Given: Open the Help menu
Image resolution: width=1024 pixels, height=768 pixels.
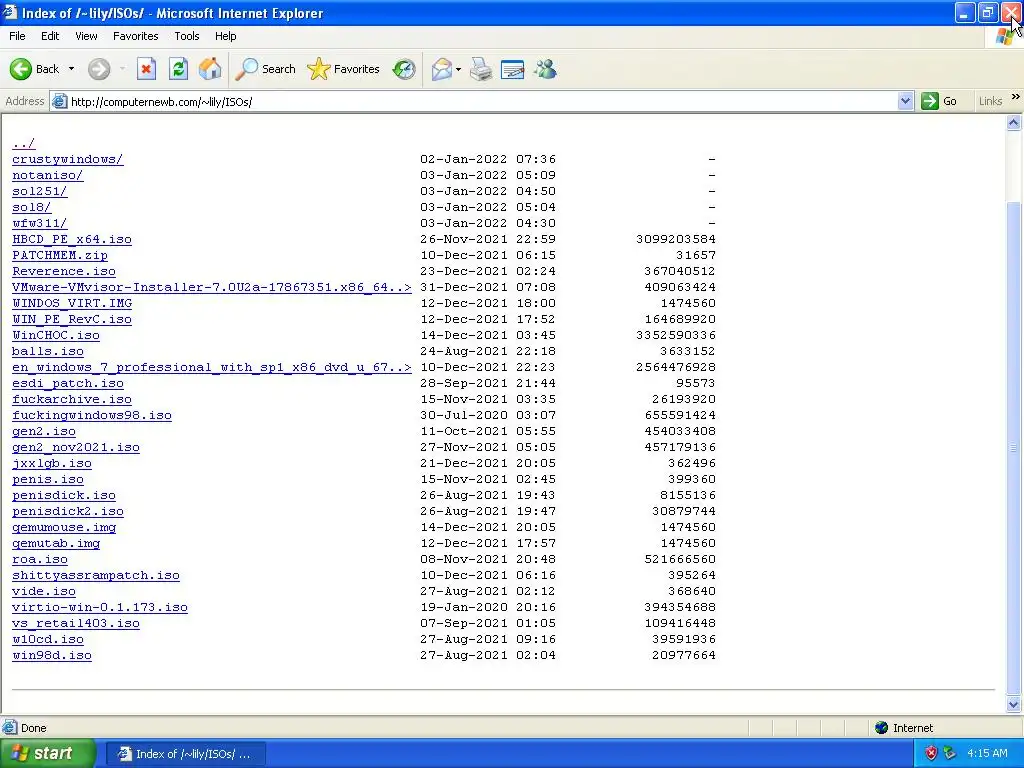Looking at the screenshot, I should tap(225, 36).
